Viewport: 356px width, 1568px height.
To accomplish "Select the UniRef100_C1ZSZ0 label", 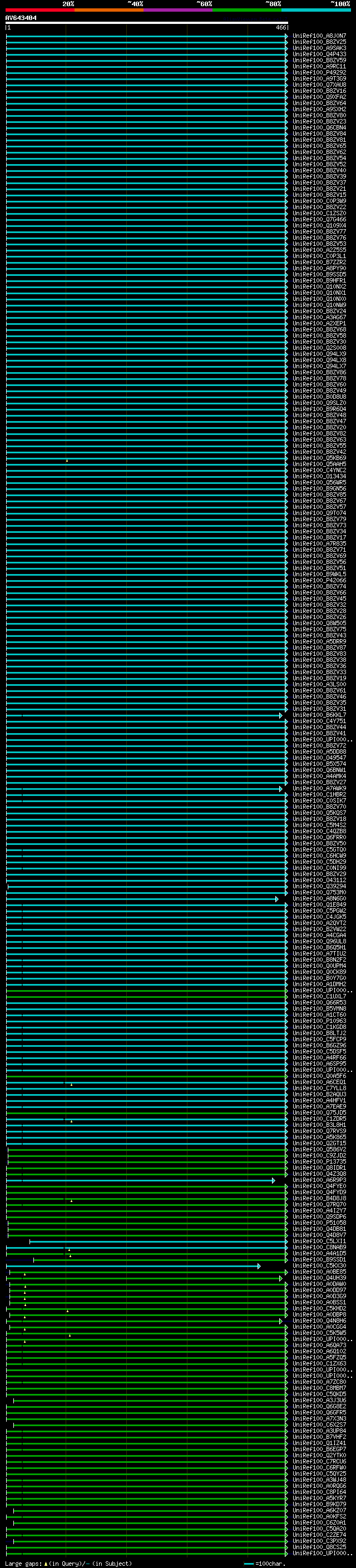I will tap(319, 213).
